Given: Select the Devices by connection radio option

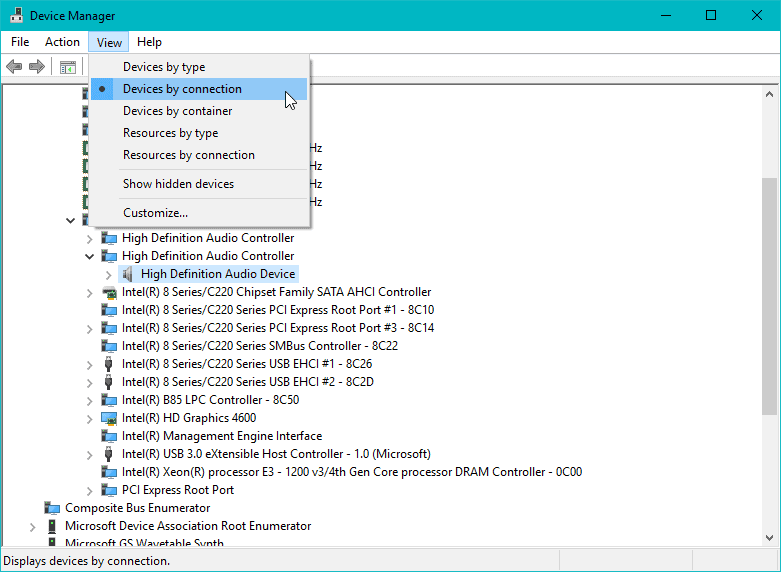Looking at the screenshot, I should (x=199, y=89).
